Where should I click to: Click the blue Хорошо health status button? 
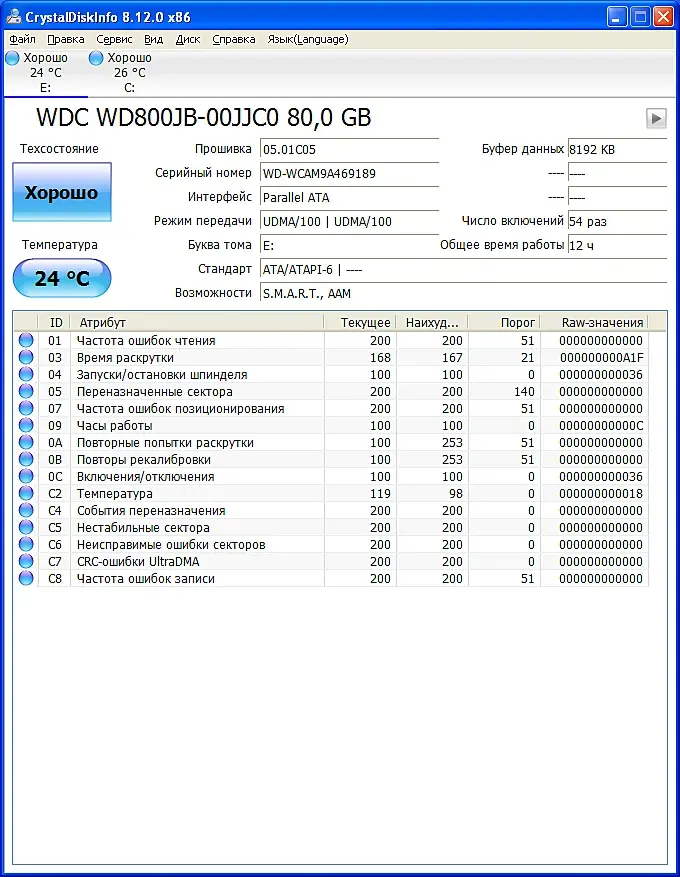click(62, 192)
